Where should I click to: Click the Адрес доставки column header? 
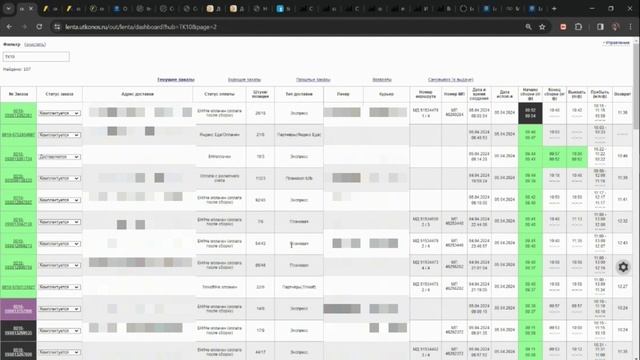pos(138,94)
